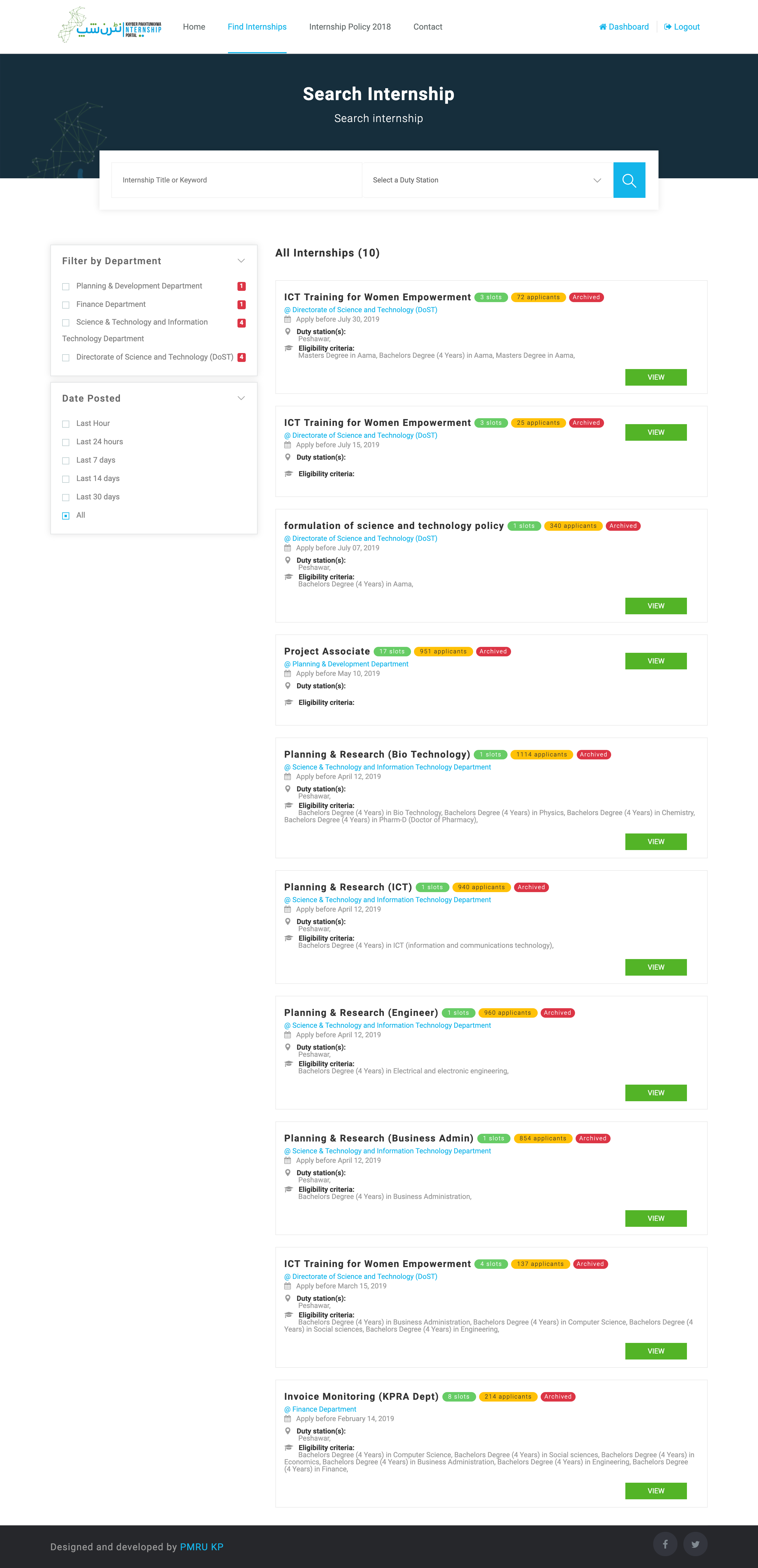
Task: Open the Select a Duty Station dropdown
Action: coord(487,180)
